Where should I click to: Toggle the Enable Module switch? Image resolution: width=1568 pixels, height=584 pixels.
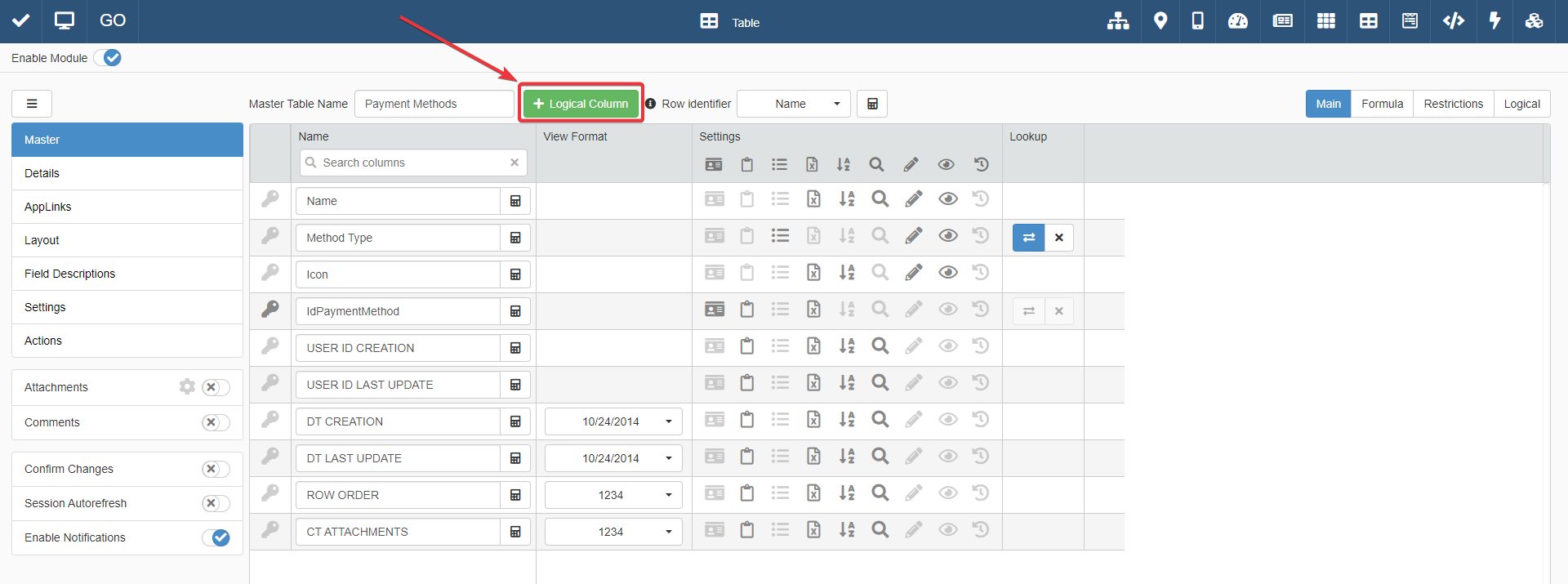click(x=108, y=58)
